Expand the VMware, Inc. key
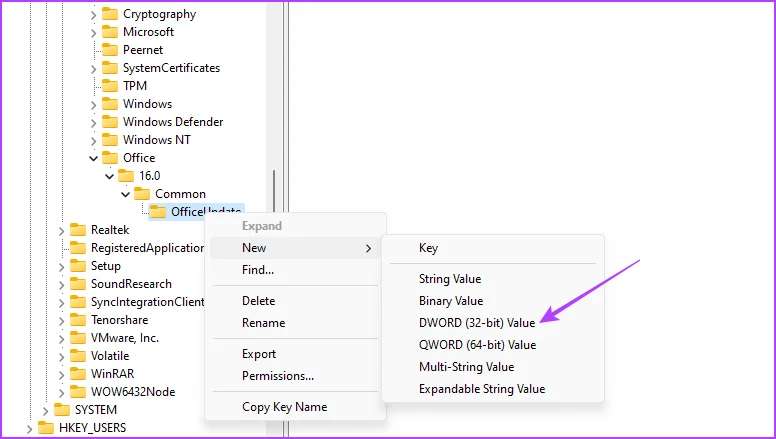 click(x=61, y=339)
